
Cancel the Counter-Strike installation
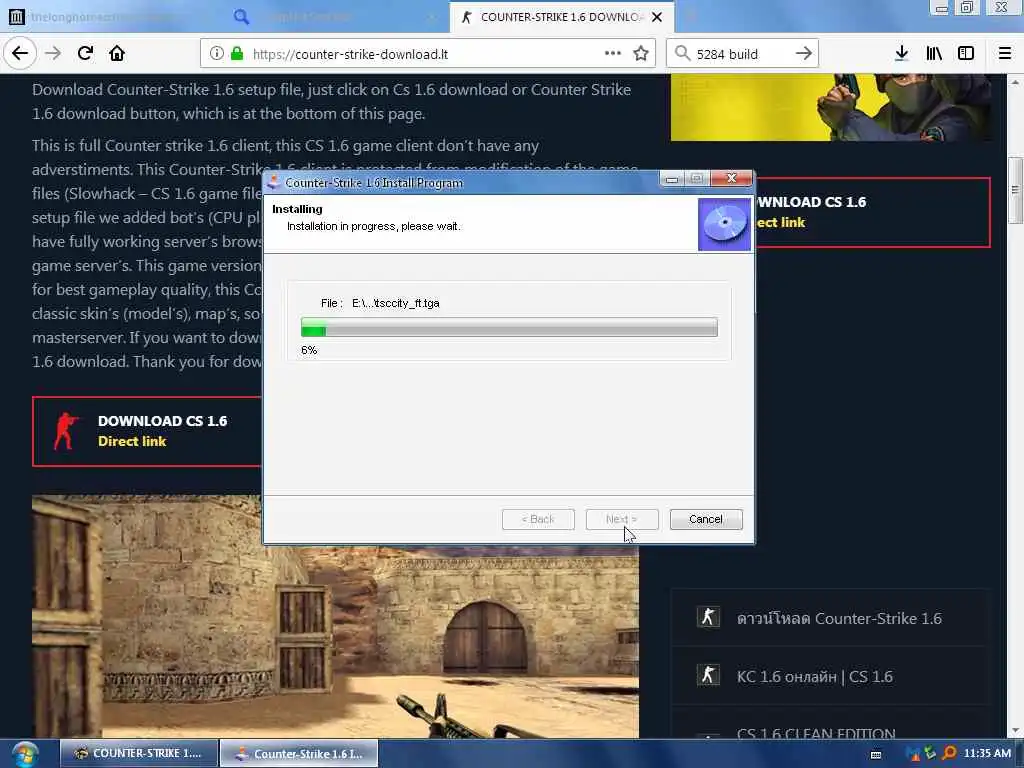pyautogui.click(x=706, y=519)
